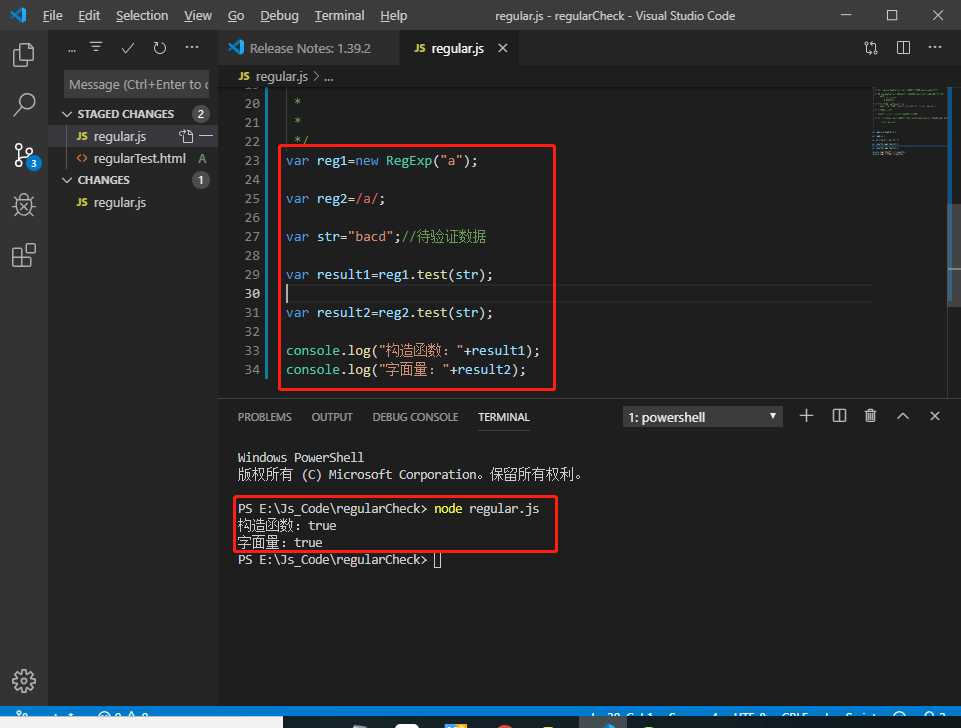Open file icon on staged regular.js
This screenshot has width=961, height=728.
point(186,136)
